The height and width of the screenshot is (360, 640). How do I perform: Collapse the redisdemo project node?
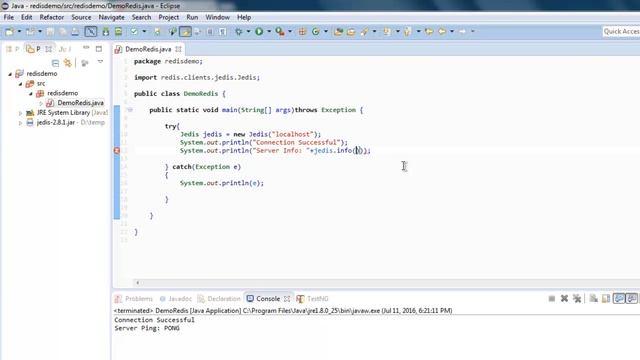point(10,74)
